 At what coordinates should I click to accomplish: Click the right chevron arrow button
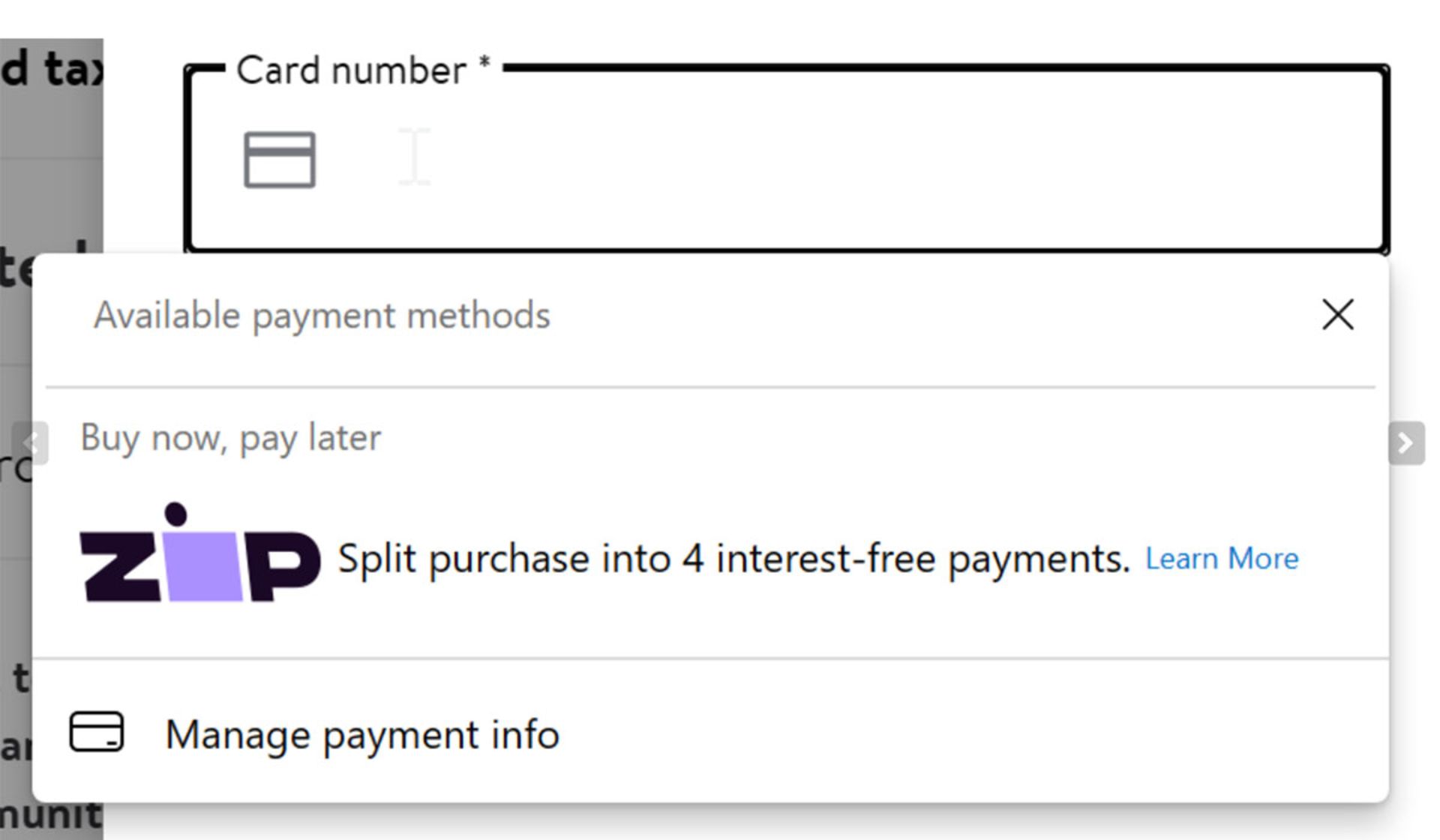pos(1406,443)
